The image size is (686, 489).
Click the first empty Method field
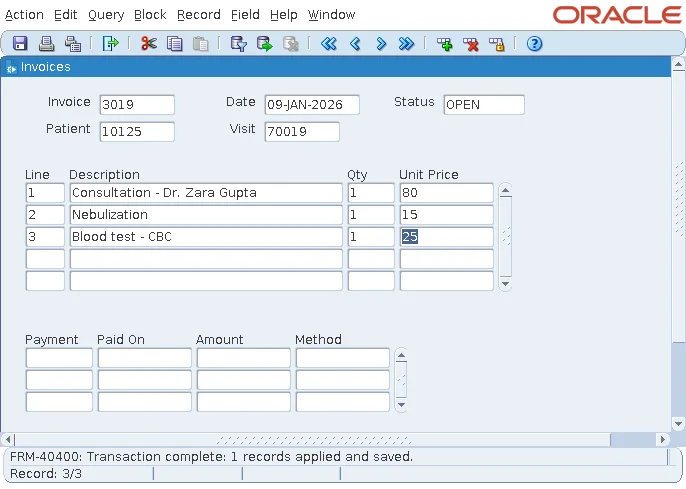coord(343,358)
